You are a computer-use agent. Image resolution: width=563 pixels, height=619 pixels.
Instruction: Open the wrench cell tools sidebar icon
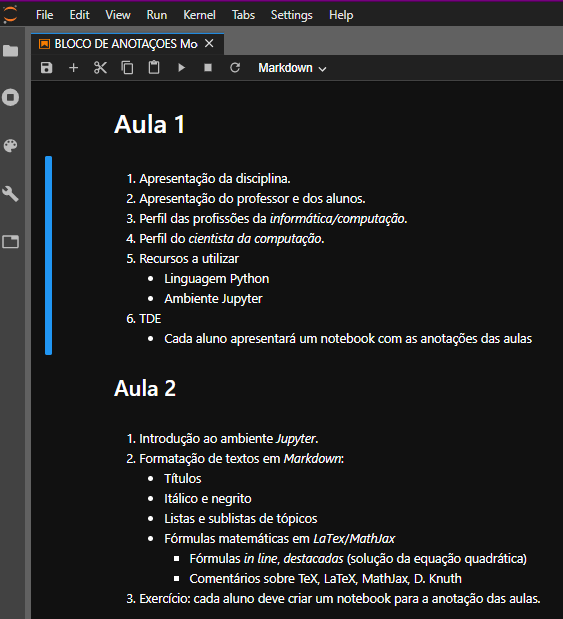(x=11, y=194)
